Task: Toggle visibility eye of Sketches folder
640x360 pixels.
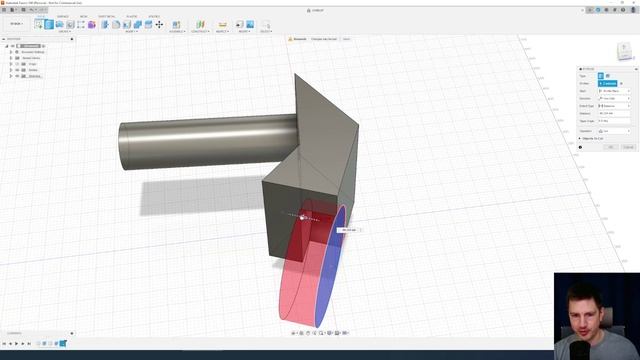Action: 17,76
